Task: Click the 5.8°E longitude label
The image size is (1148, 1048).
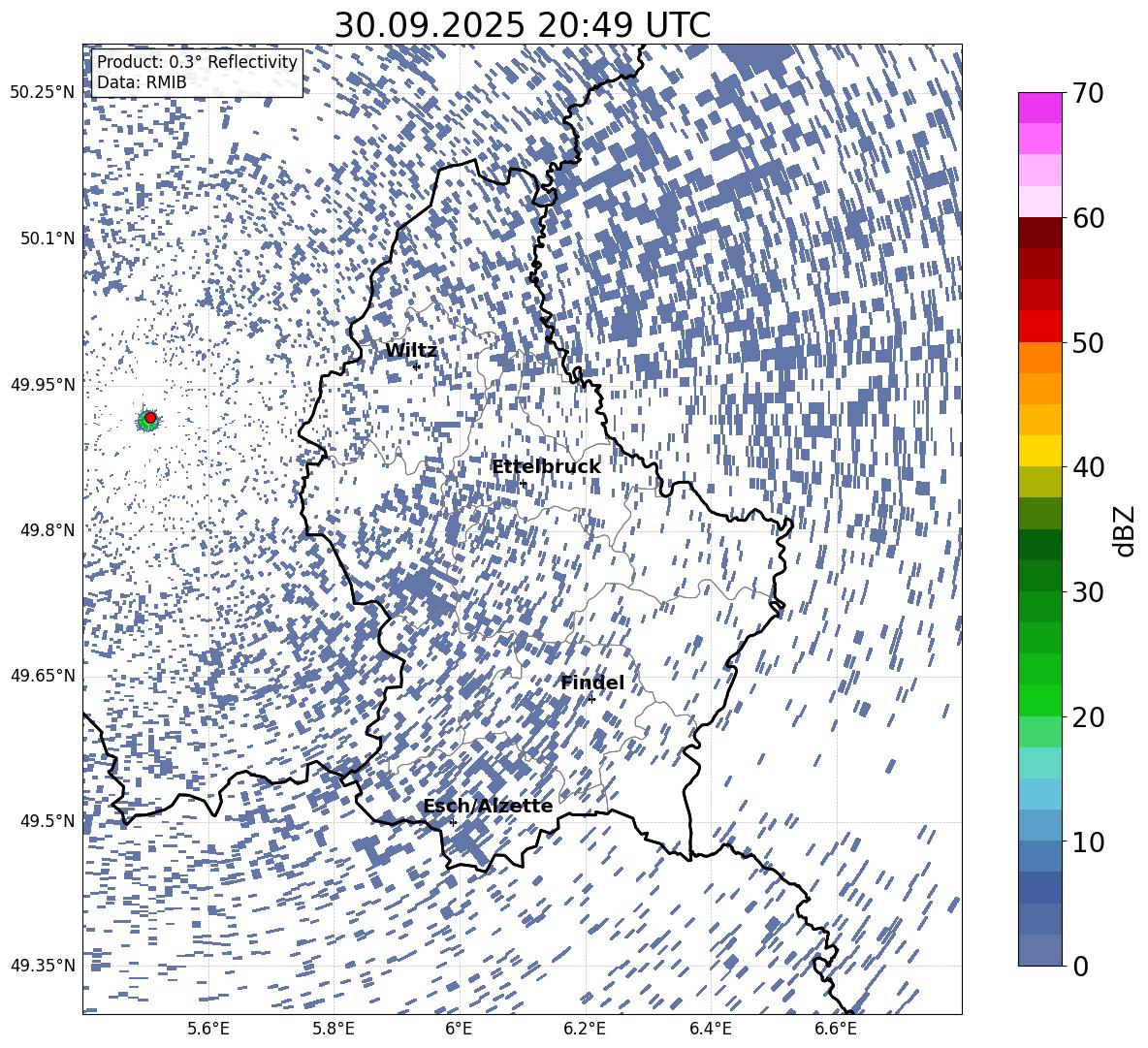Action: (x=334, y=1029)
